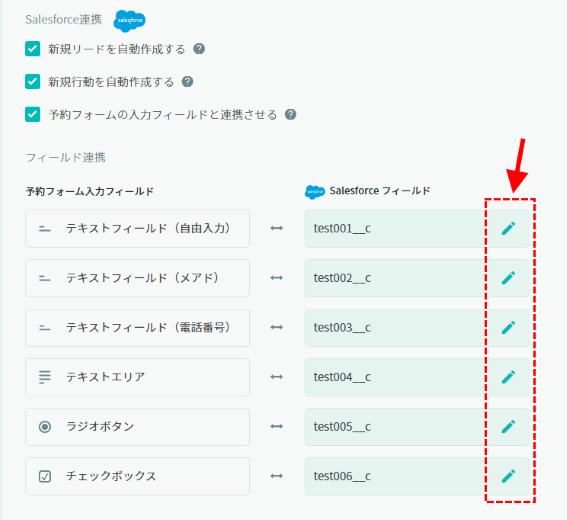Image resolution: width=567 pixels, height=520 pixels.
Task: Click the テキストフィールド（自由入力） form field
Action: click(x=137, y=229)
